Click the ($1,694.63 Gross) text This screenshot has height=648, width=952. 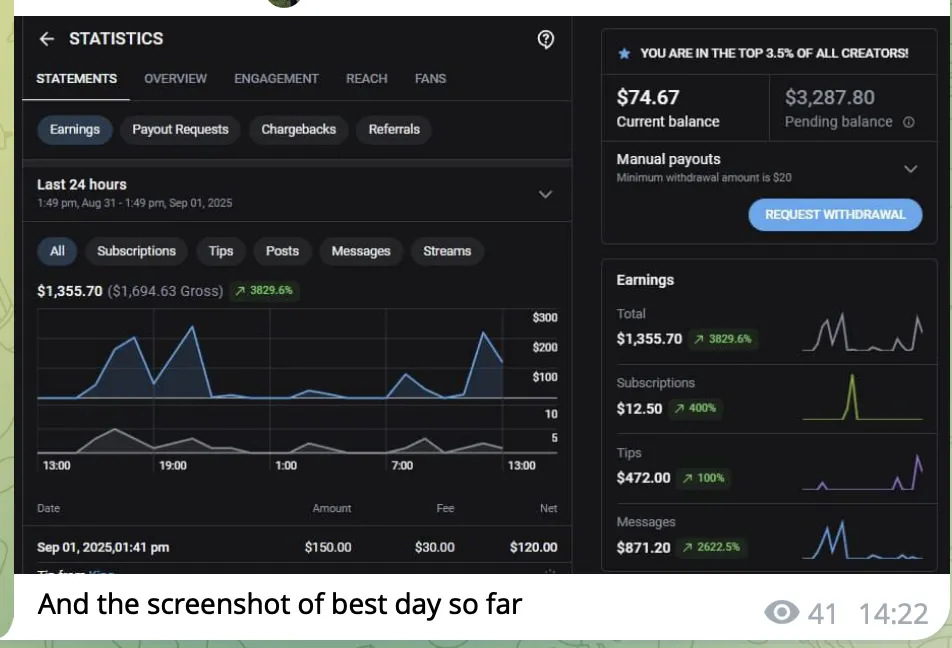(165, 291)
